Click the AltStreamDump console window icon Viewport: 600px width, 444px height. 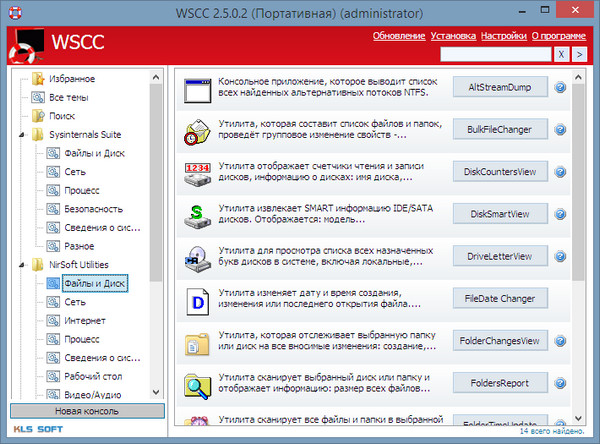[x=196, y=88]
